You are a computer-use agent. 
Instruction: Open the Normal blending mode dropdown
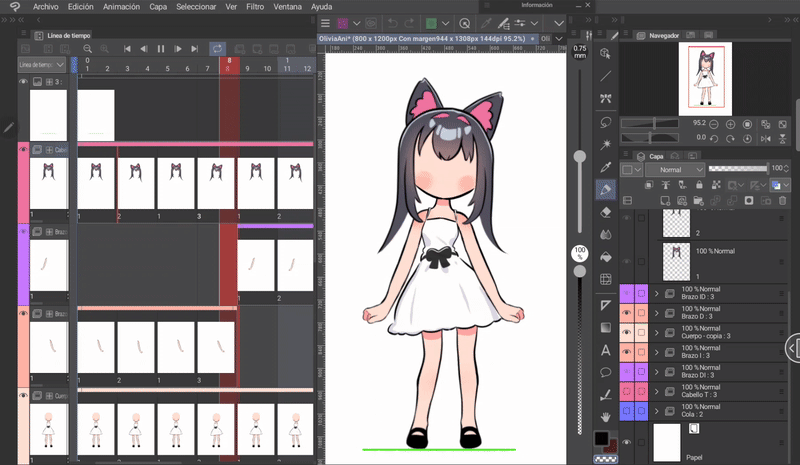[x=675, y=170]
